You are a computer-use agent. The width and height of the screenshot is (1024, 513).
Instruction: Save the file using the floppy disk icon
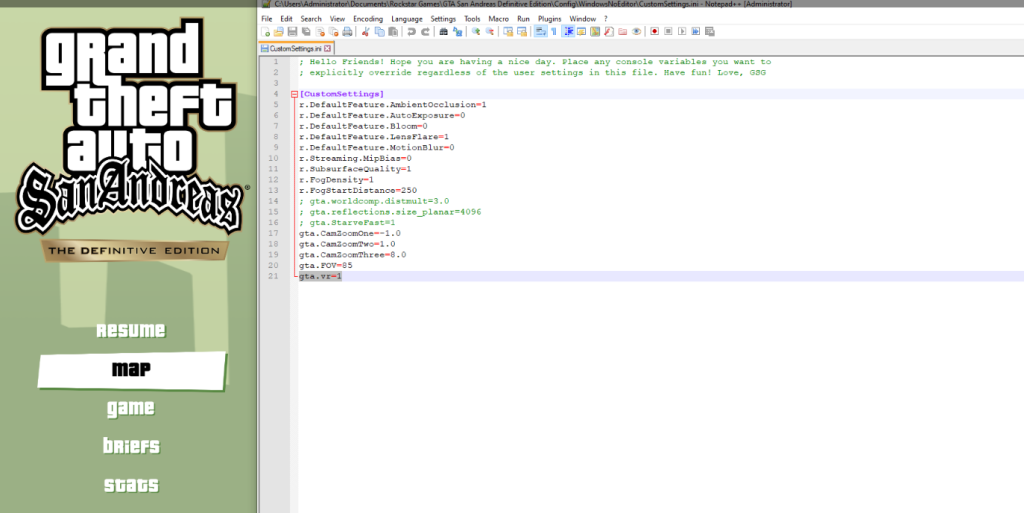[x=292, y=32]
